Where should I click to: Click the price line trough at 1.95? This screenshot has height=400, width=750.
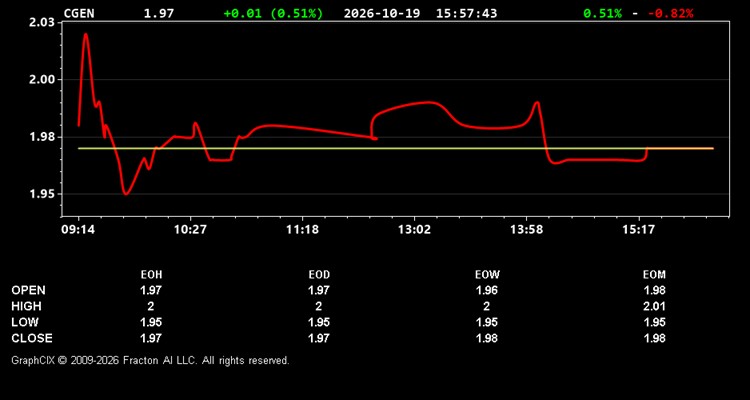click(x=125, y=193)
